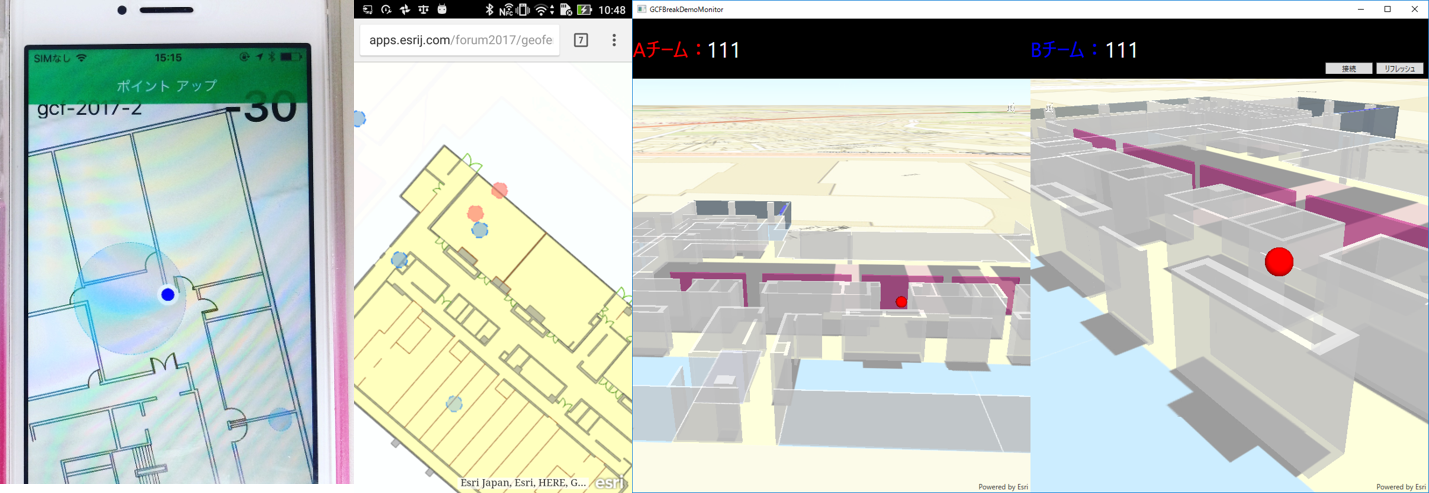The image size is (1429, 493).
Task: Tap the lower red marker on the browser map
Action: (x=476, y=213)
